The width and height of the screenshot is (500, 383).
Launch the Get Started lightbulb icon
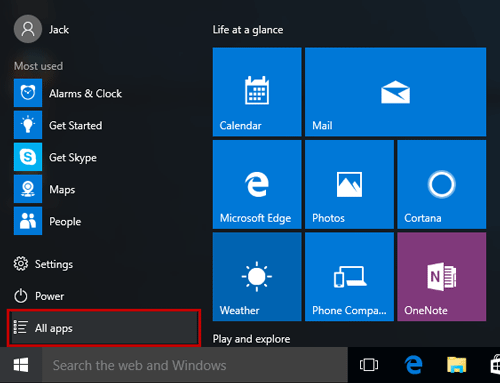point(28,125)
